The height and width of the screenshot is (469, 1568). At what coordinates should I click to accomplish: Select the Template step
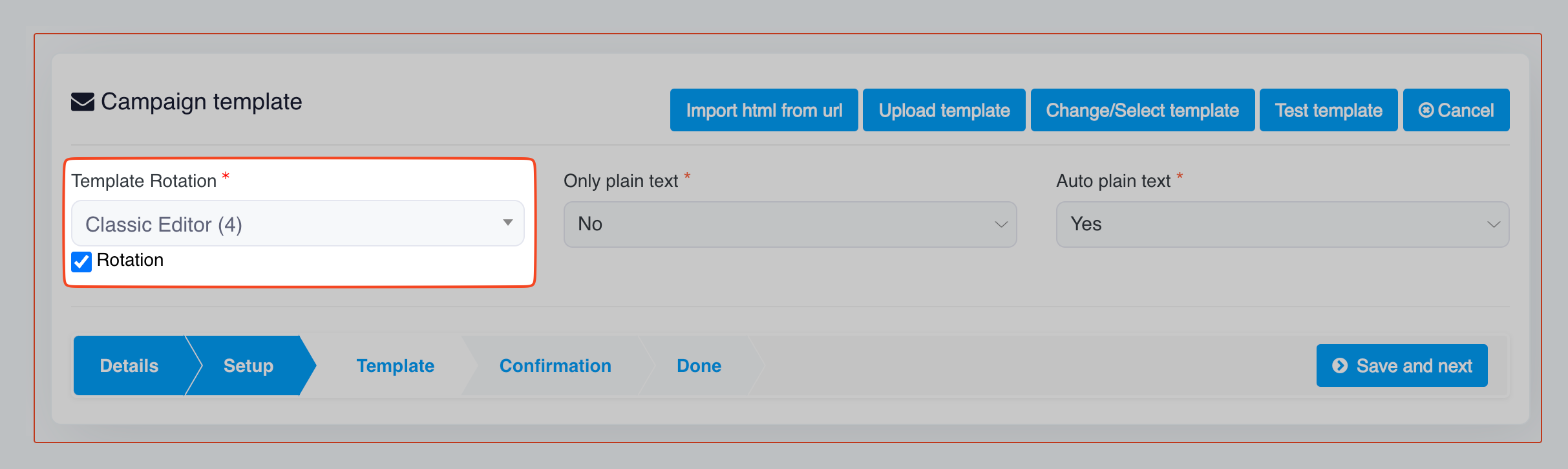click(x=395, y=365)
